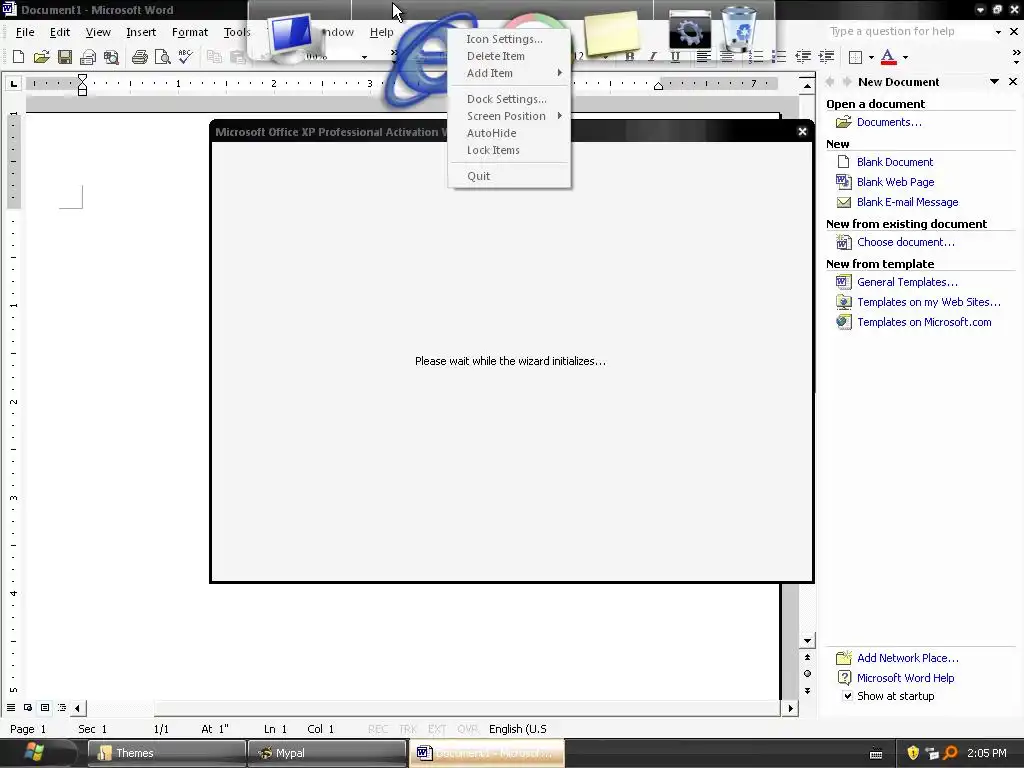Viewport: 1024px width, 768px height.
Task: Click the Increase Indent toolbar icon
Action: click(x=826, y=57)
